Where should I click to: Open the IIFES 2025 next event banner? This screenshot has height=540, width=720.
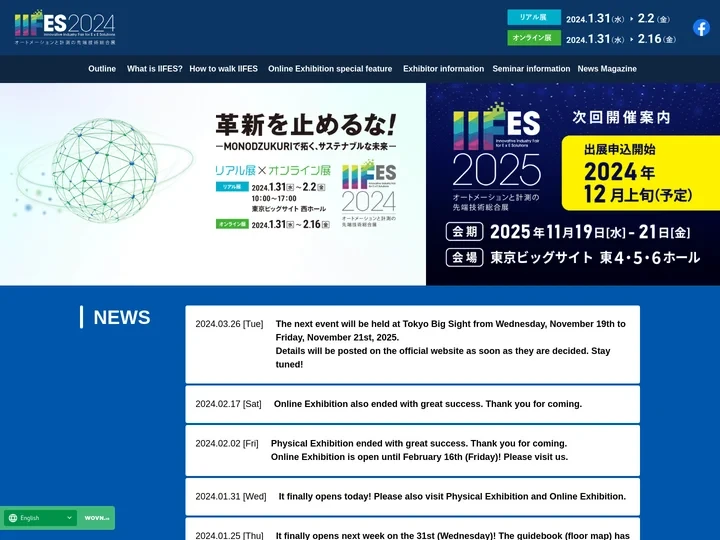tap(573, 184)
